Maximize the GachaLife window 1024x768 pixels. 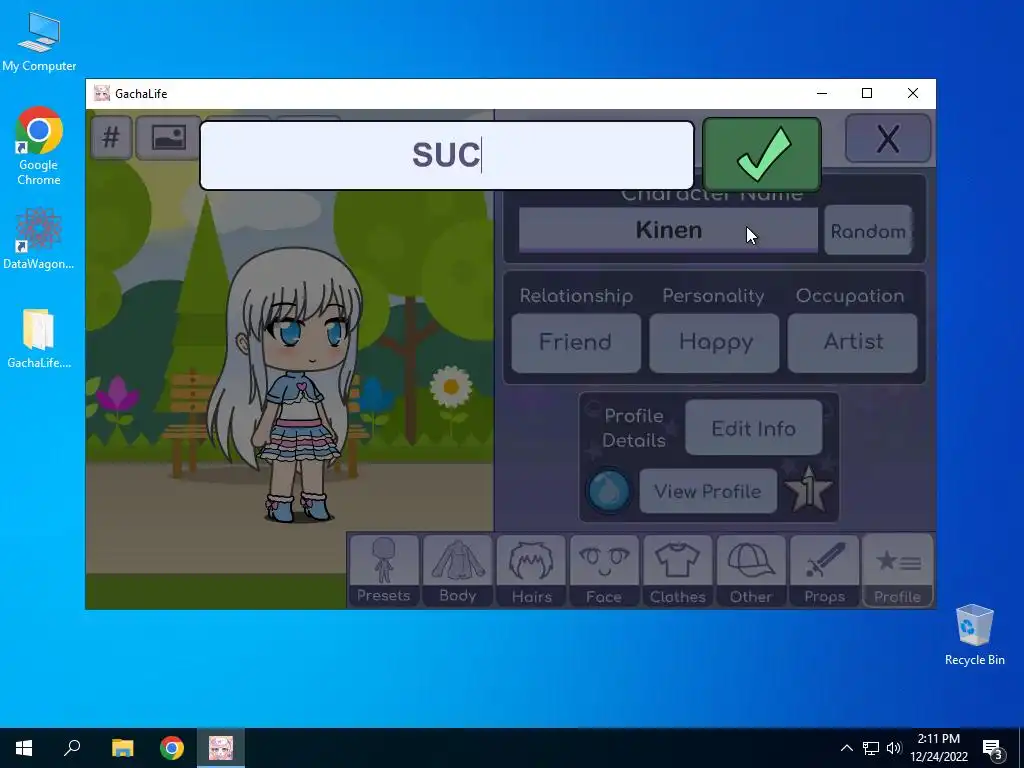point(867,93)
